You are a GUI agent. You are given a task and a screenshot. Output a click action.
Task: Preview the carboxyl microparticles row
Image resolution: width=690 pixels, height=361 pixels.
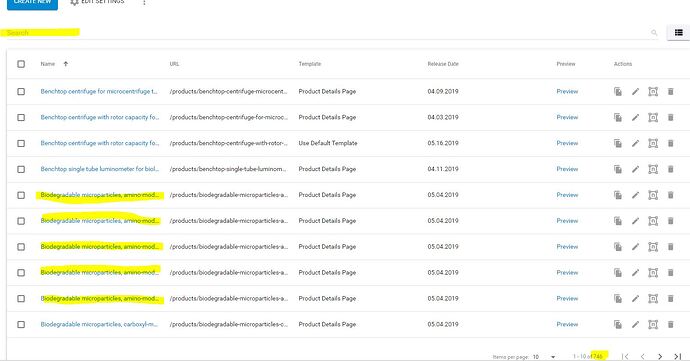coord(567,324)
